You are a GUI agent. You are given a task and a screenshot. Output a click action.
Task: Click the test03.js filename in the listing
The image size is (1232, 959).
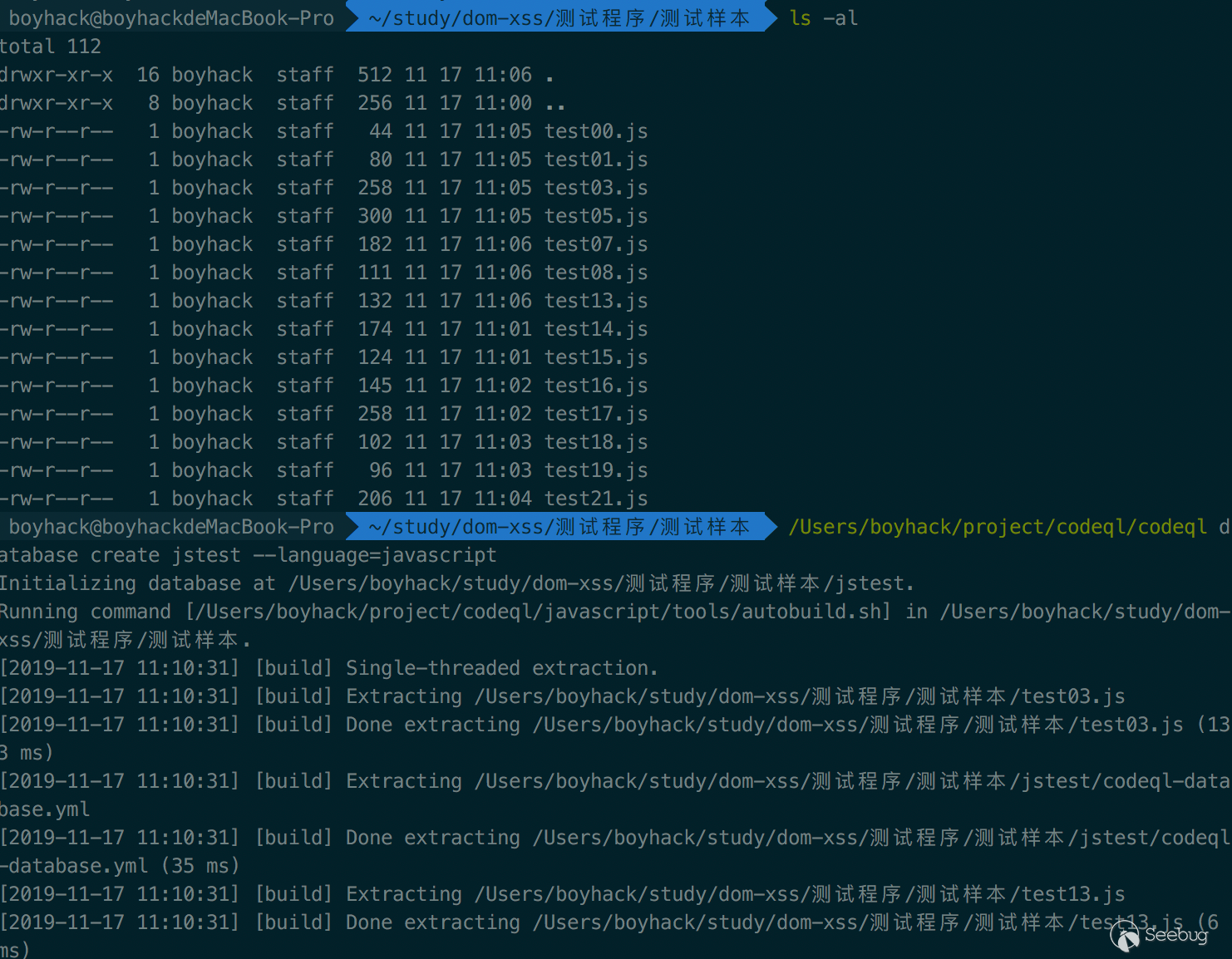596,188
